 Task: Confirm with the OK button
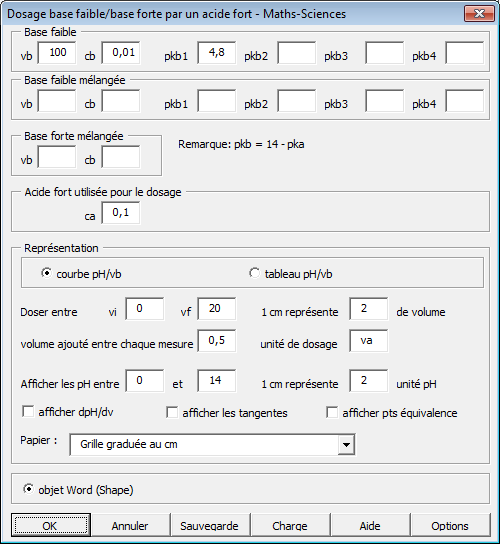pyautogui.click(x=51, y=525)
